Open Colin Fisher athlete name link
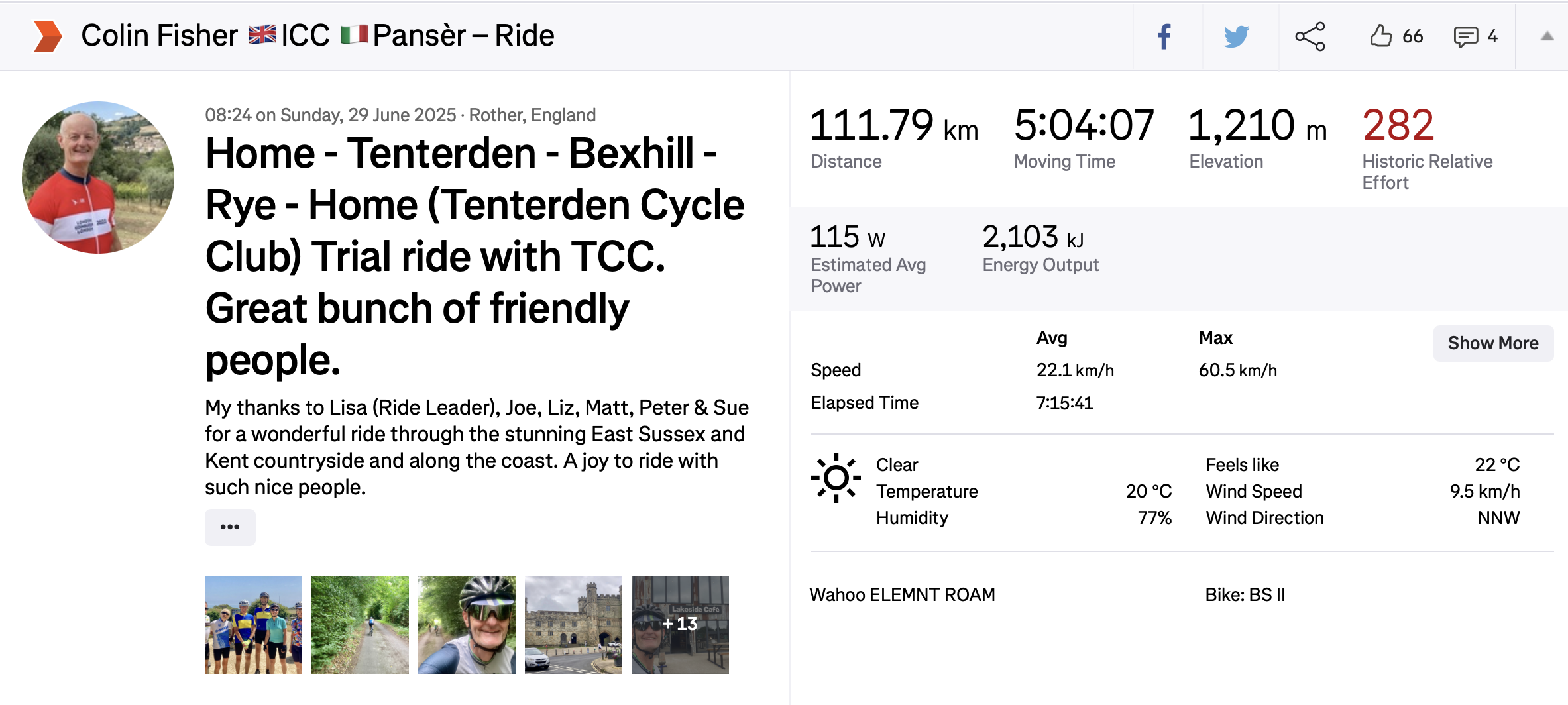 [159, 36]
